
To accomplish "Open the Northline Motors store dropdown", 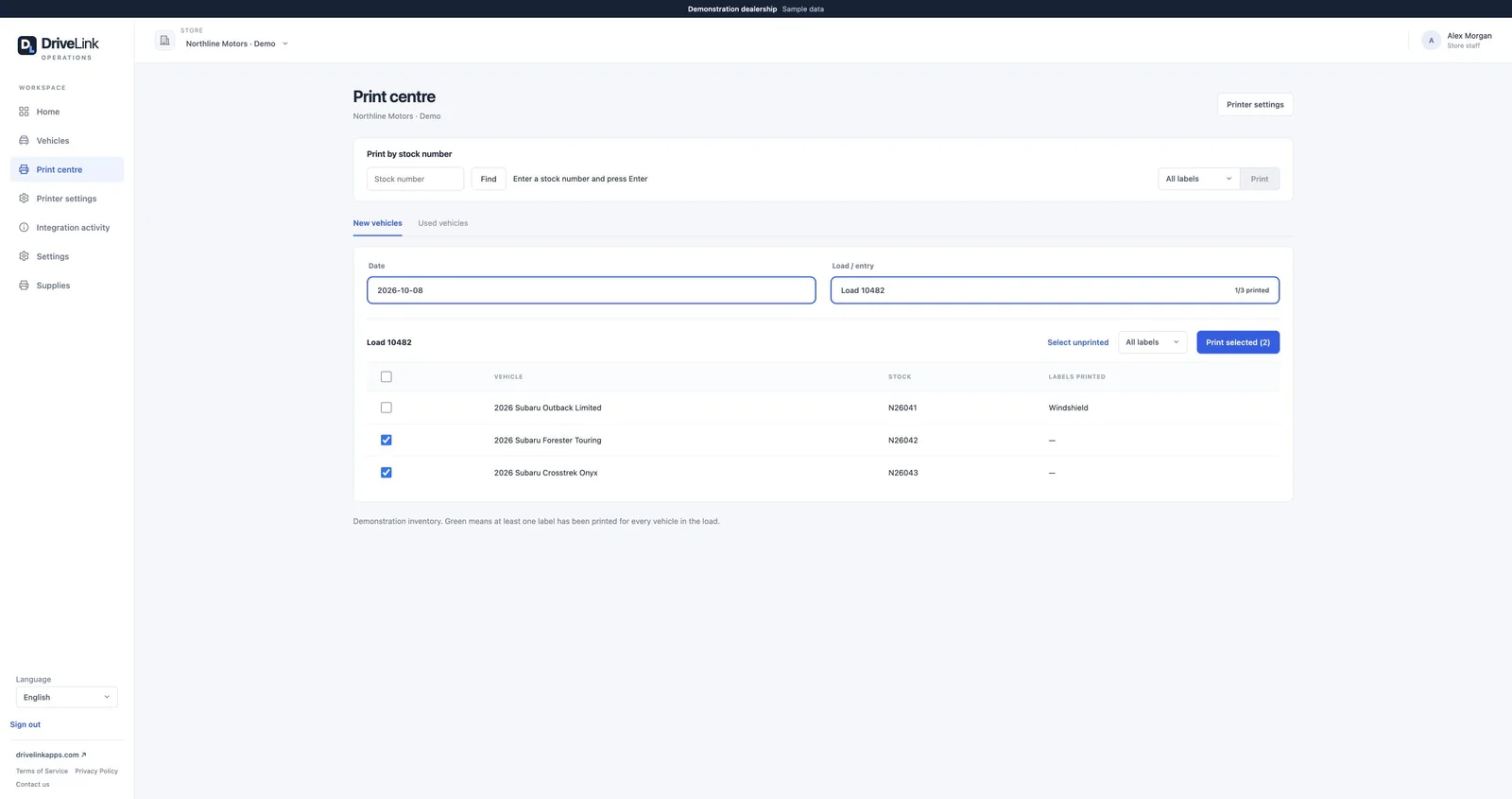I will (236, 43).
